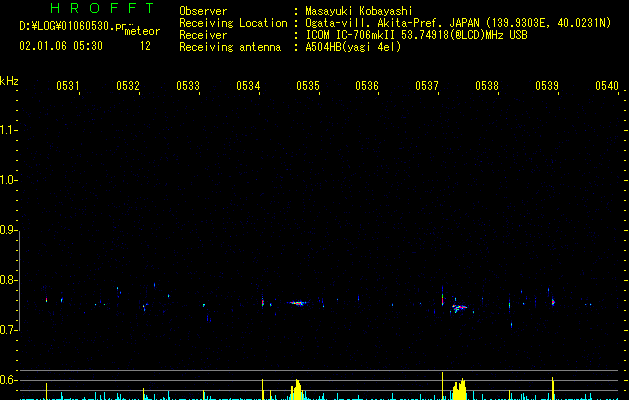Click the 1.1 kHz frequency label
629x400 pixels.
[x=8, y=130]
